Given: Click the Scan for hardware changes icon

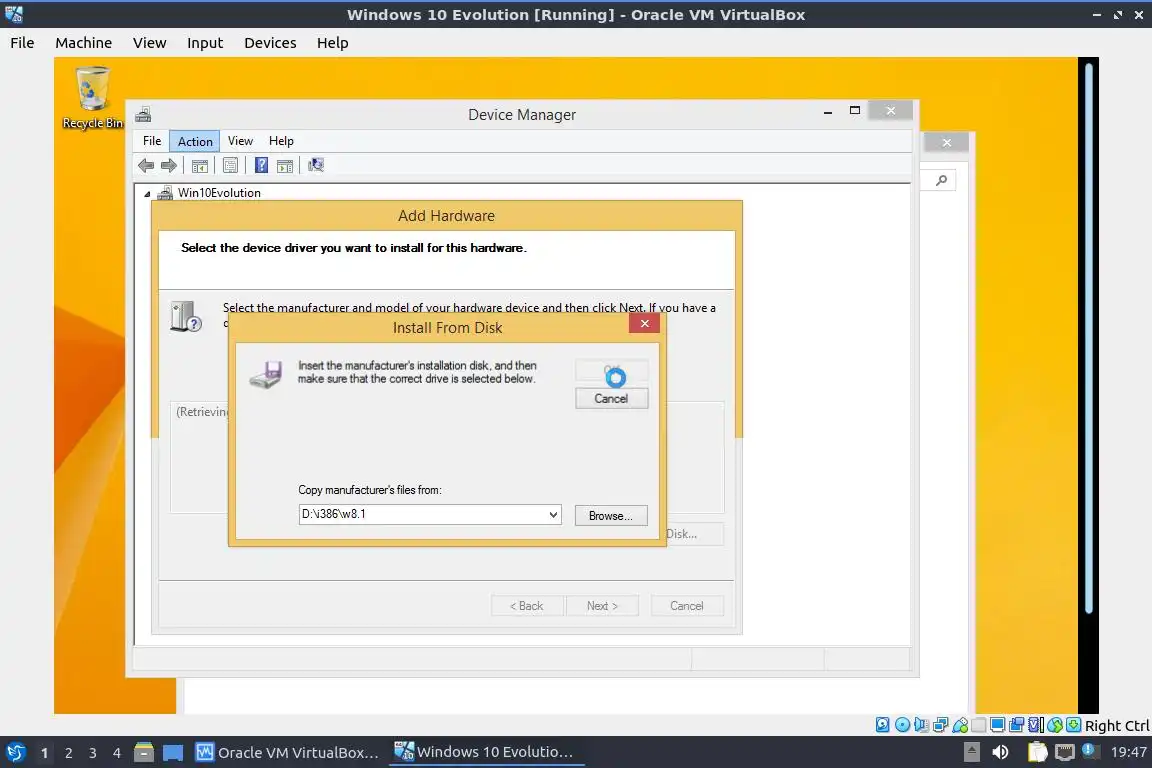Looking at the screenshot, I should pyautogui.click(x=316, y=165).
